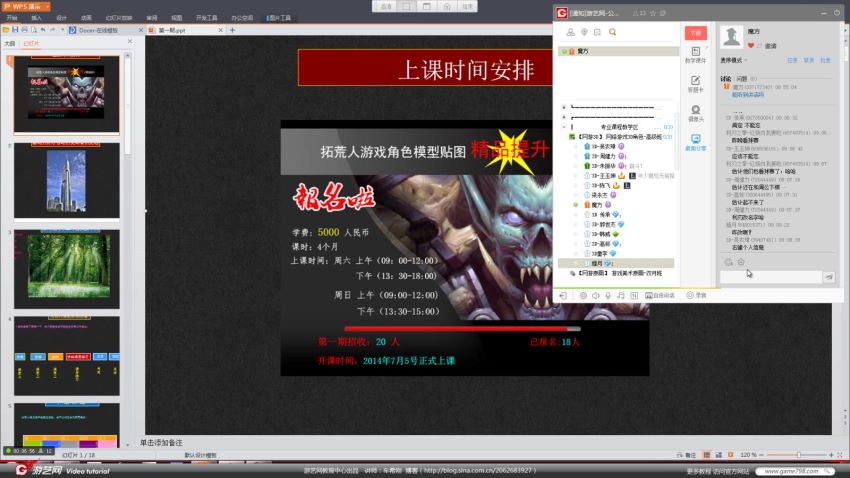Click the undo arrow in WPS toolbar
This screenshot has width=850, height=478.
(x=43, y=30)
